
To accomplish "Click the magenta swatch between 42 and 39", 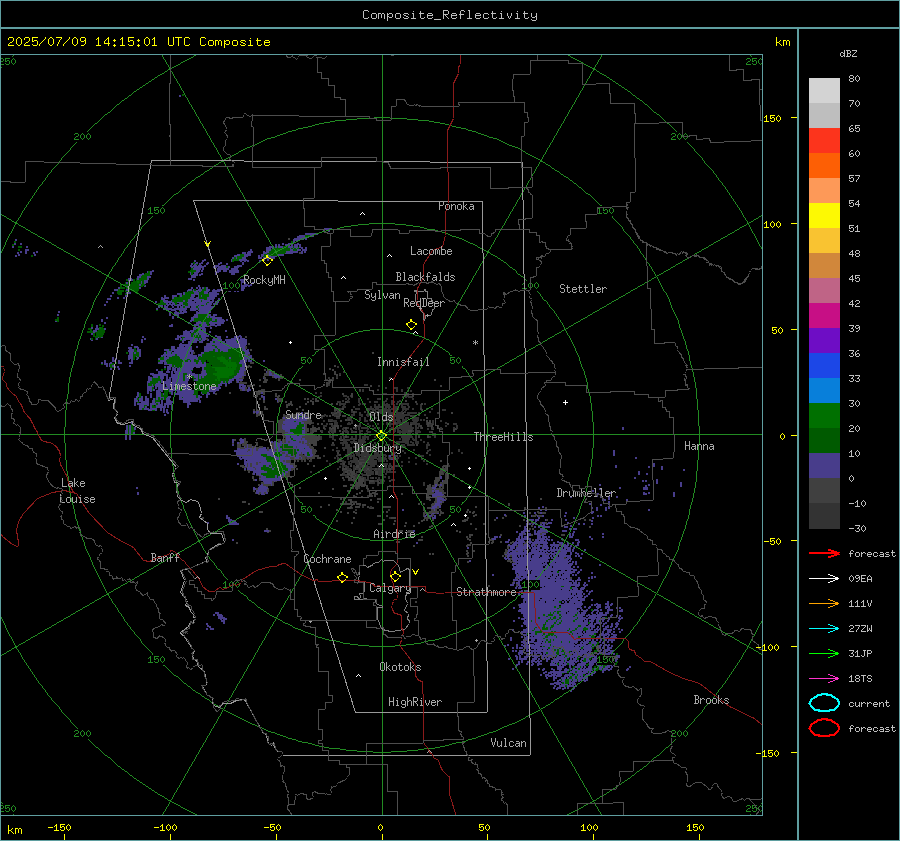I will click(824, 315).
